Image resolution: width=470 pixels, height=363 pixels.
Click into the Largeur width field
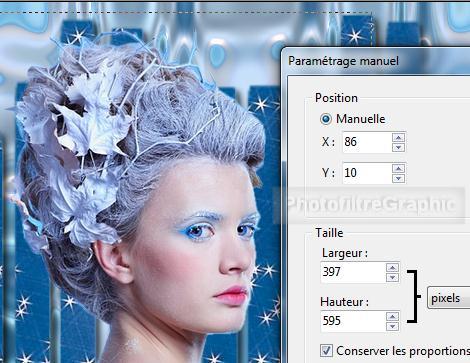[x=353, y=272]
